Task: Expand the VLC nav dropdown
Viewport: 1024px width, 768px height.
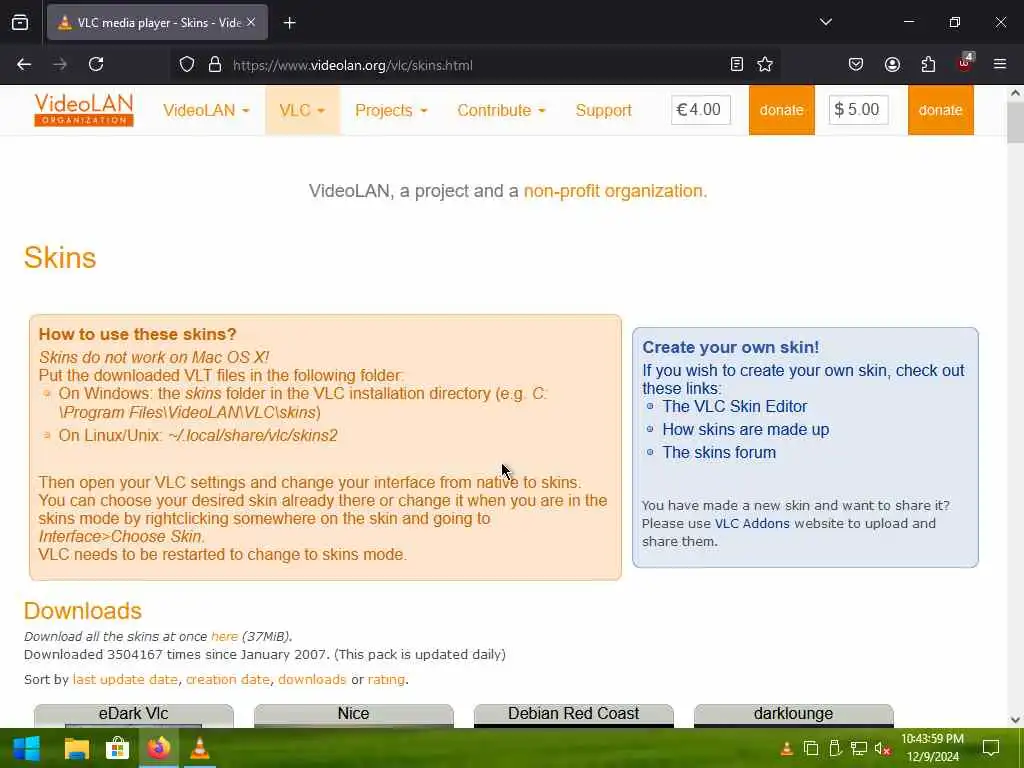Action: coord(302,110)
